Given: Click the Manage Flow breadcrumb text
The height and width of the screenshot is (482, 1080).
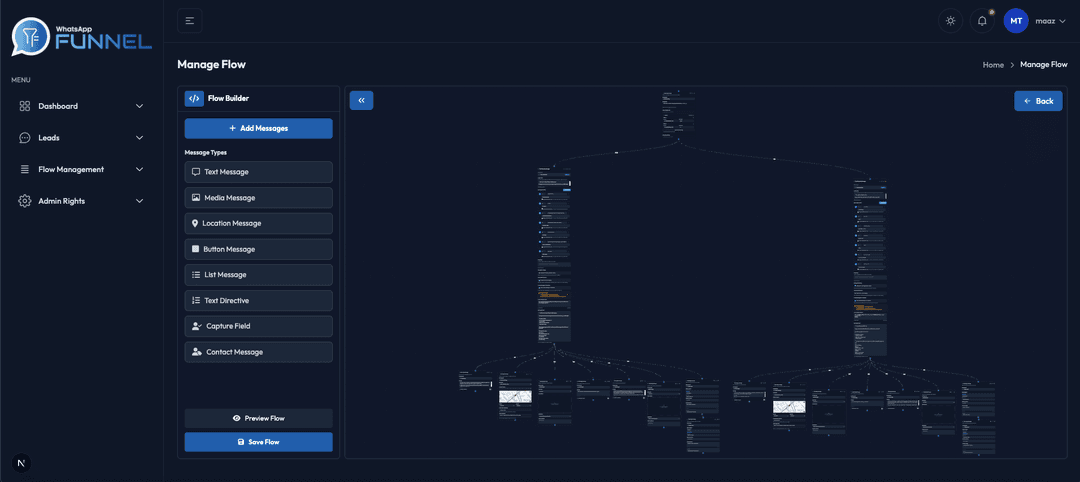Looking at the screenshot, I should pos(1043,65).
